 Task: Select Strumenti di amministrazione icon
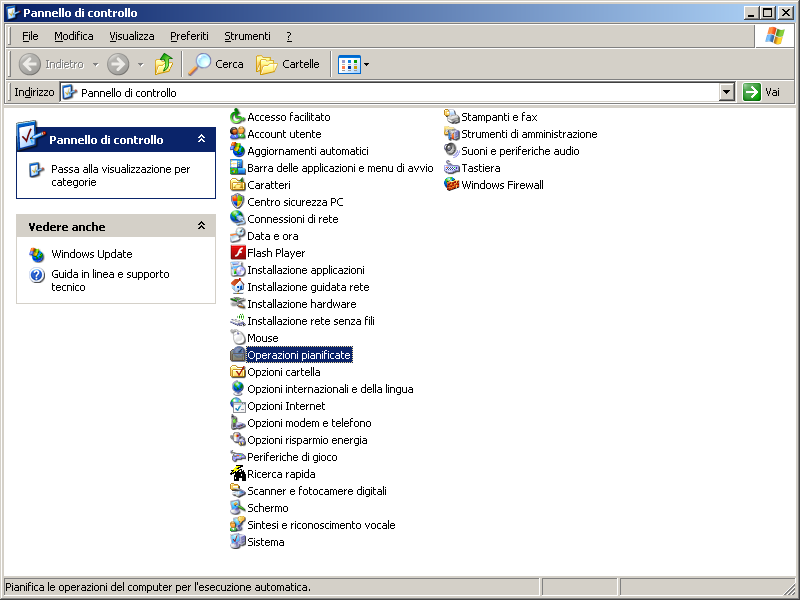(x=452, y=134)
